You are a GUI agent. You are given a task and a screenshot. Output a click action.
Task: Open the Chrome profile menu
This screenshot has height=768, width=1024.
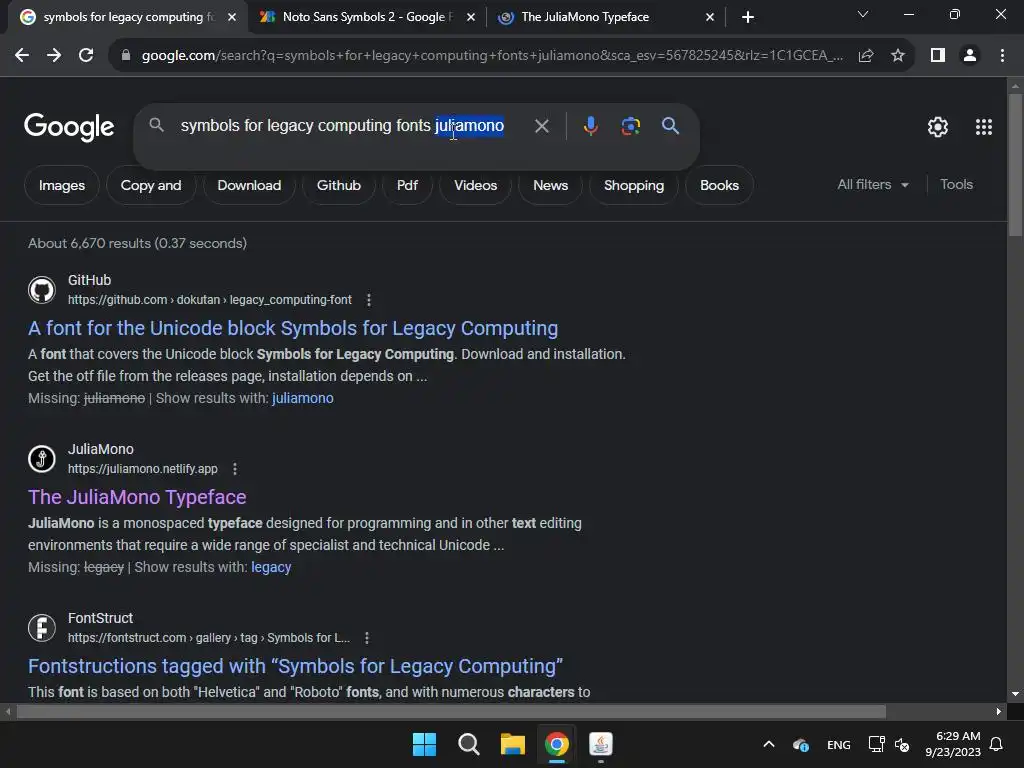pos(970,56)
